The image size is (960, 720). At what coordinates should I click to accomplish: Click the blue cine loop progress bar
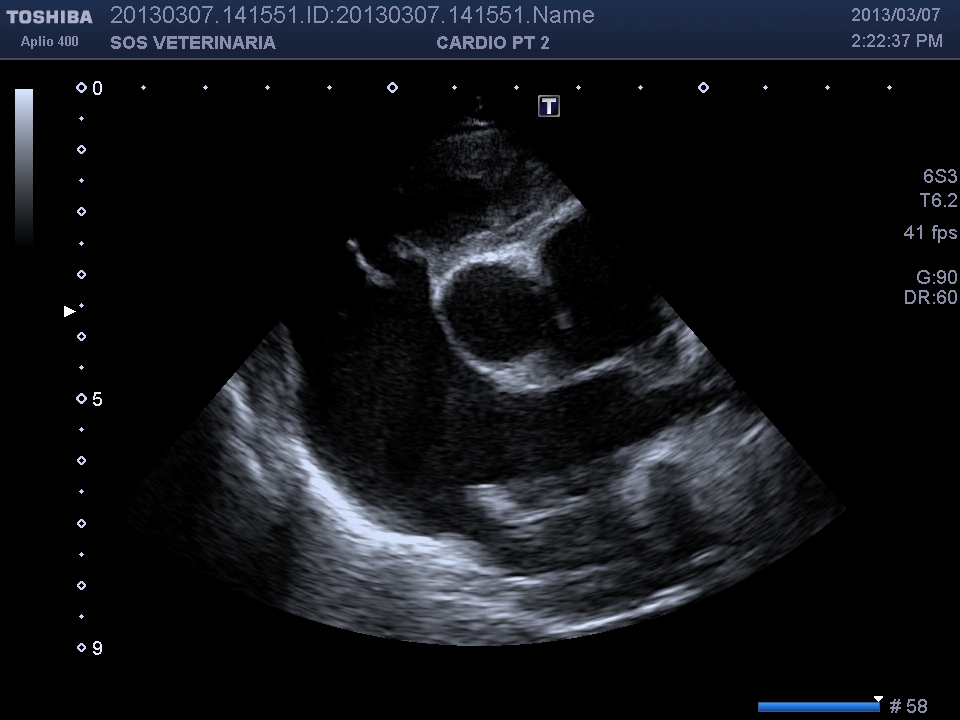[x=818, y=707]
